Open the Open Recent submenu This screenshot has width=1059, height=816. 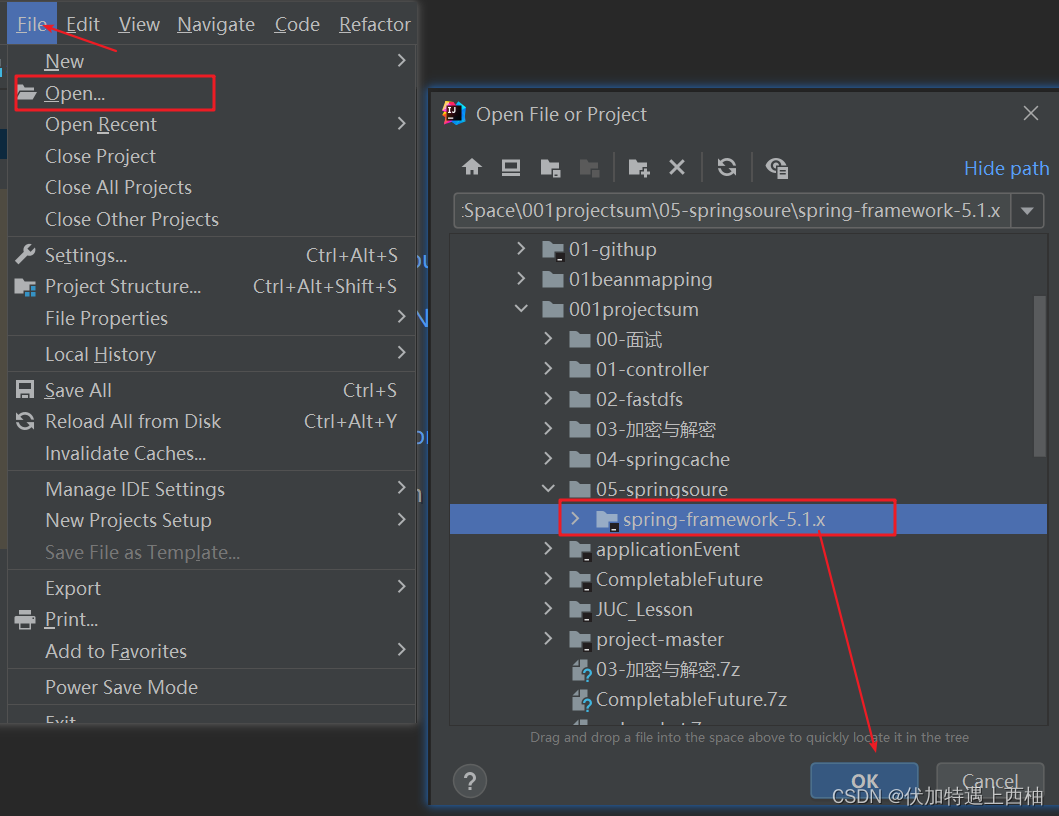211,124
